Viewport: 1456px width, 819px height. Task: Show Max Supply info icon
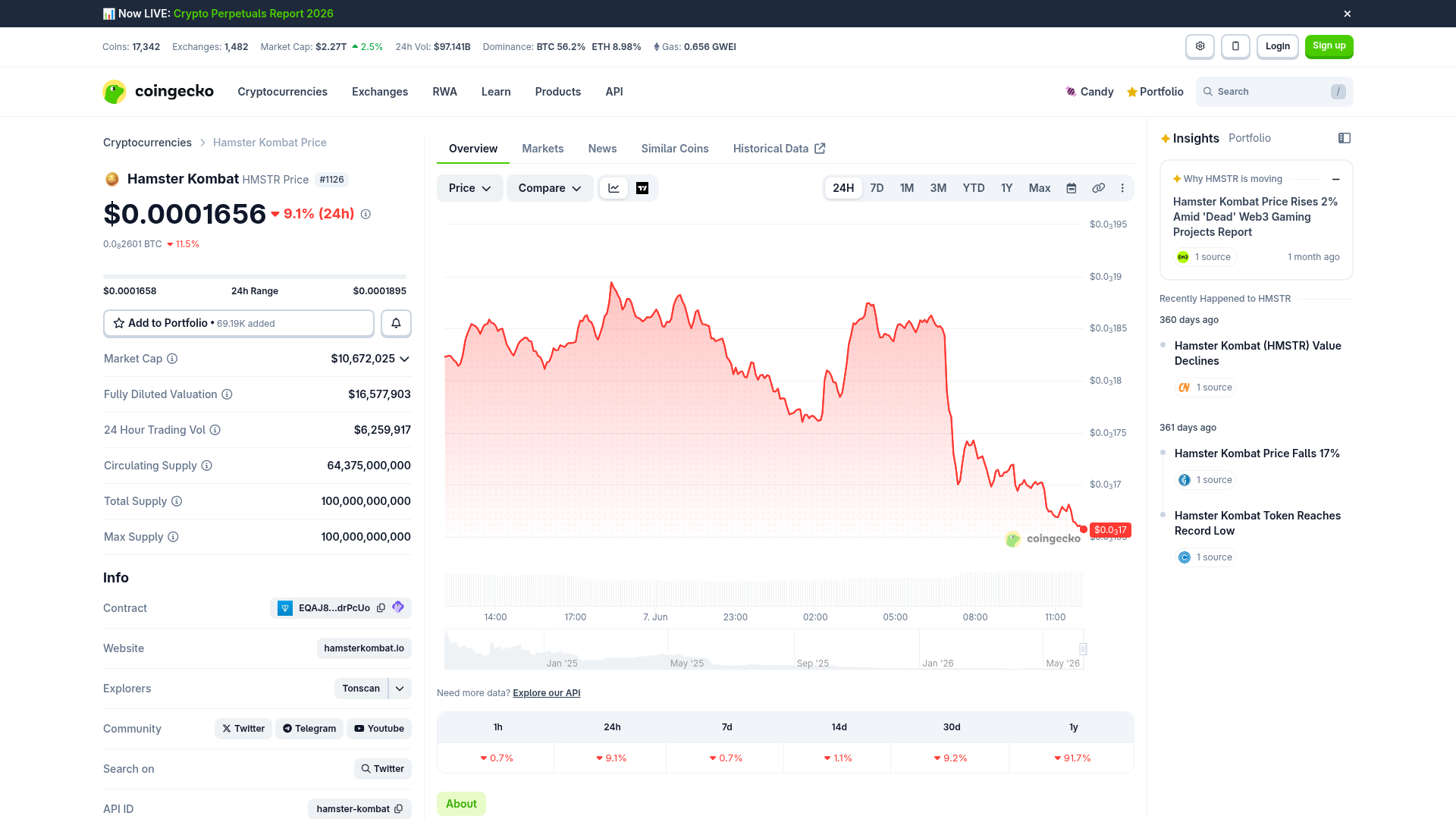173,537
